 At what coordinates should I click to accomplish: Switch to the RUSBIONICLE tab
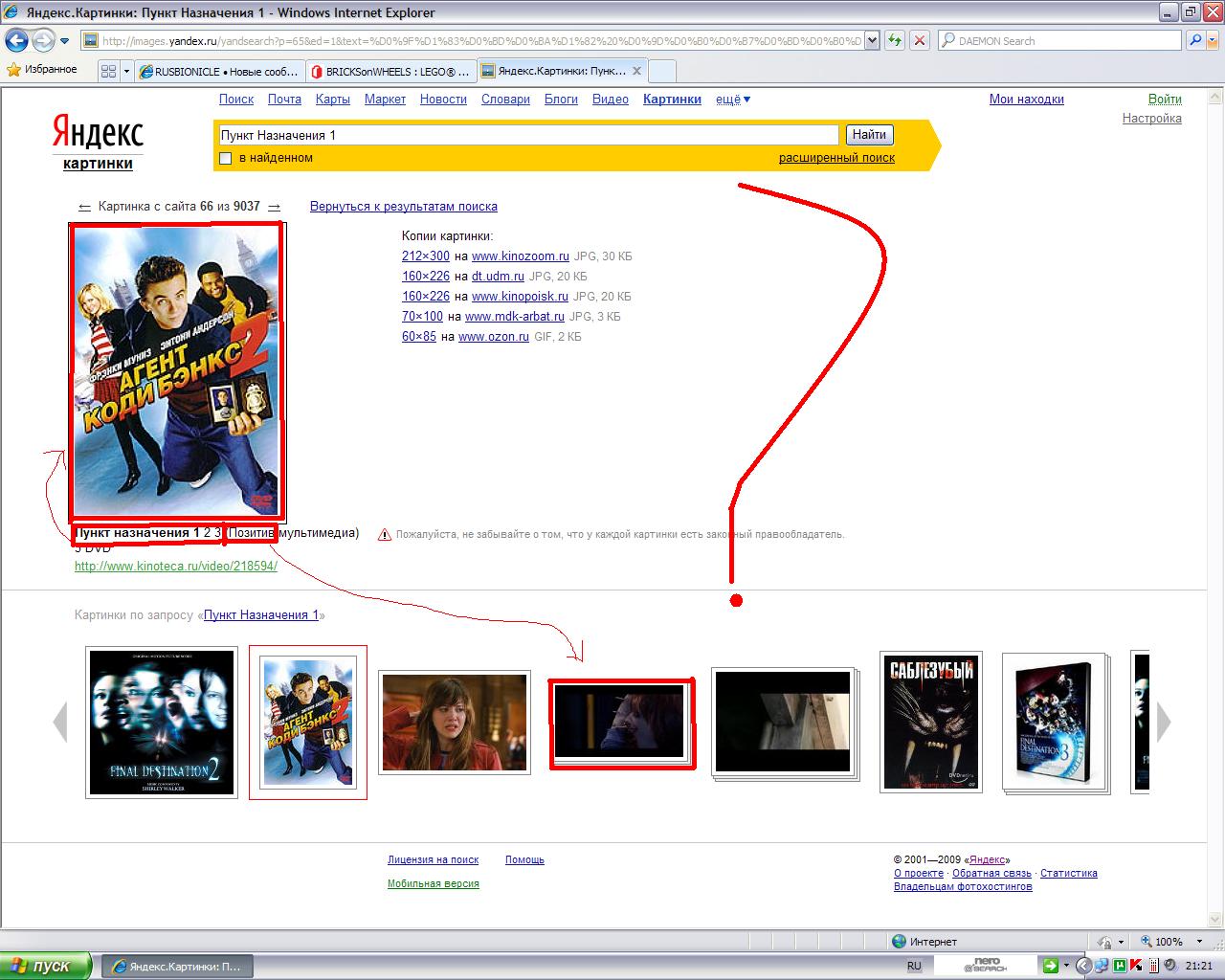point(219,71)
